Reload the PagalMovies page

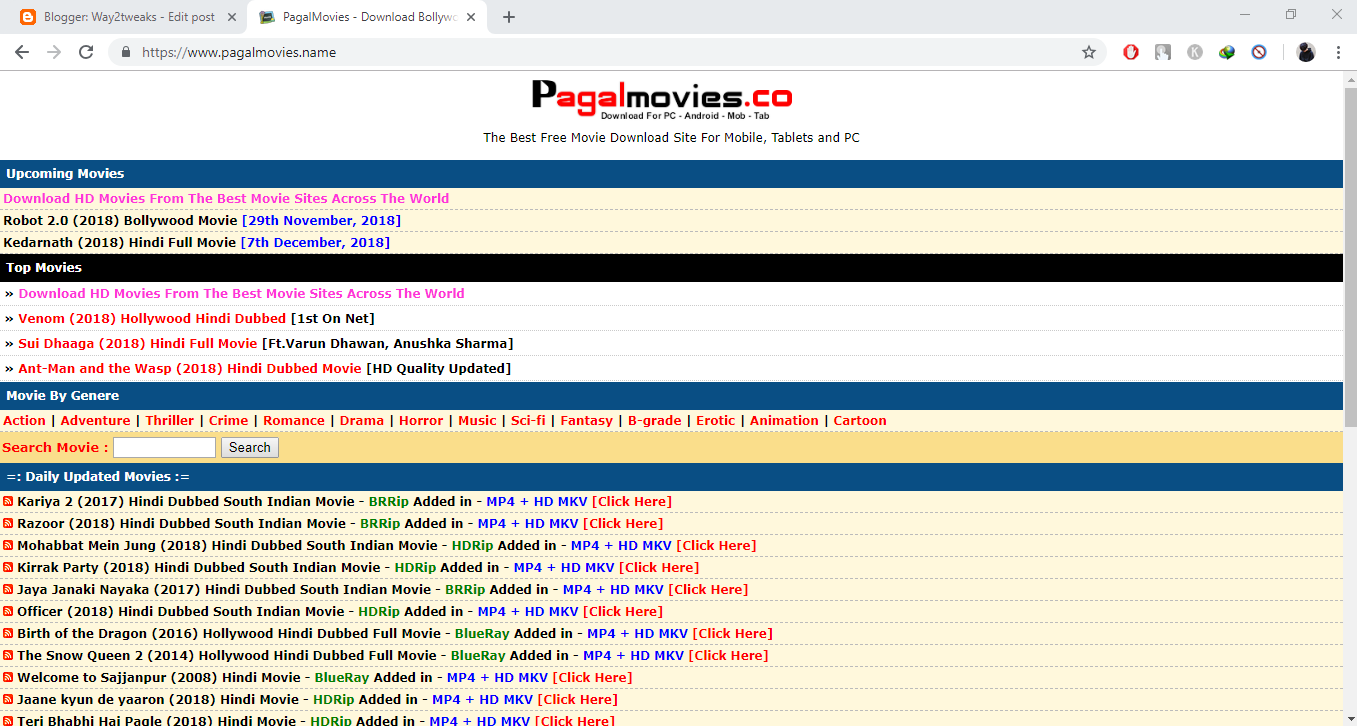point(86,52)
